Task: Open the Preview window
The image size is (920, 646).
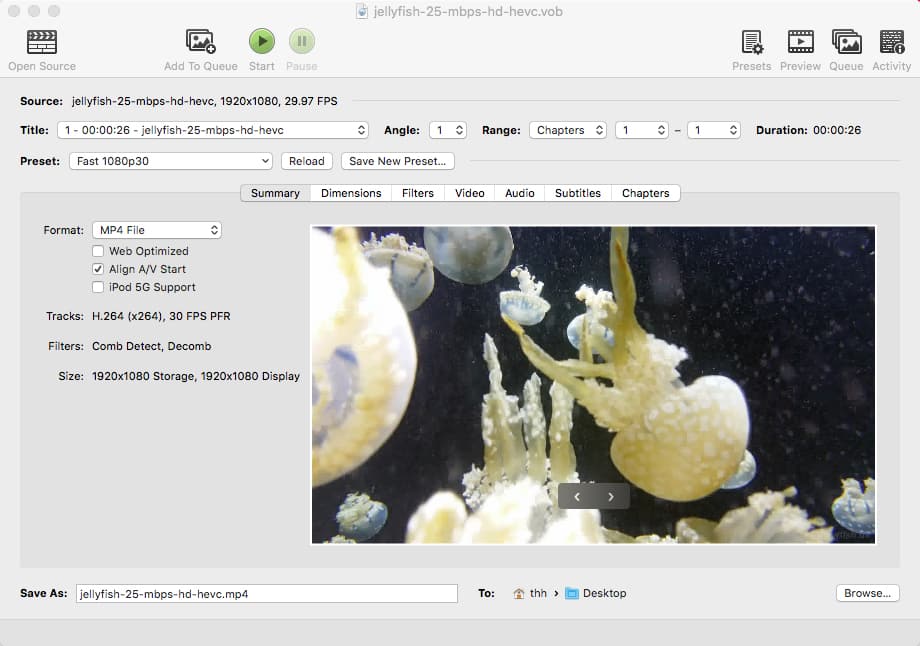Action: tap(800, 42)
